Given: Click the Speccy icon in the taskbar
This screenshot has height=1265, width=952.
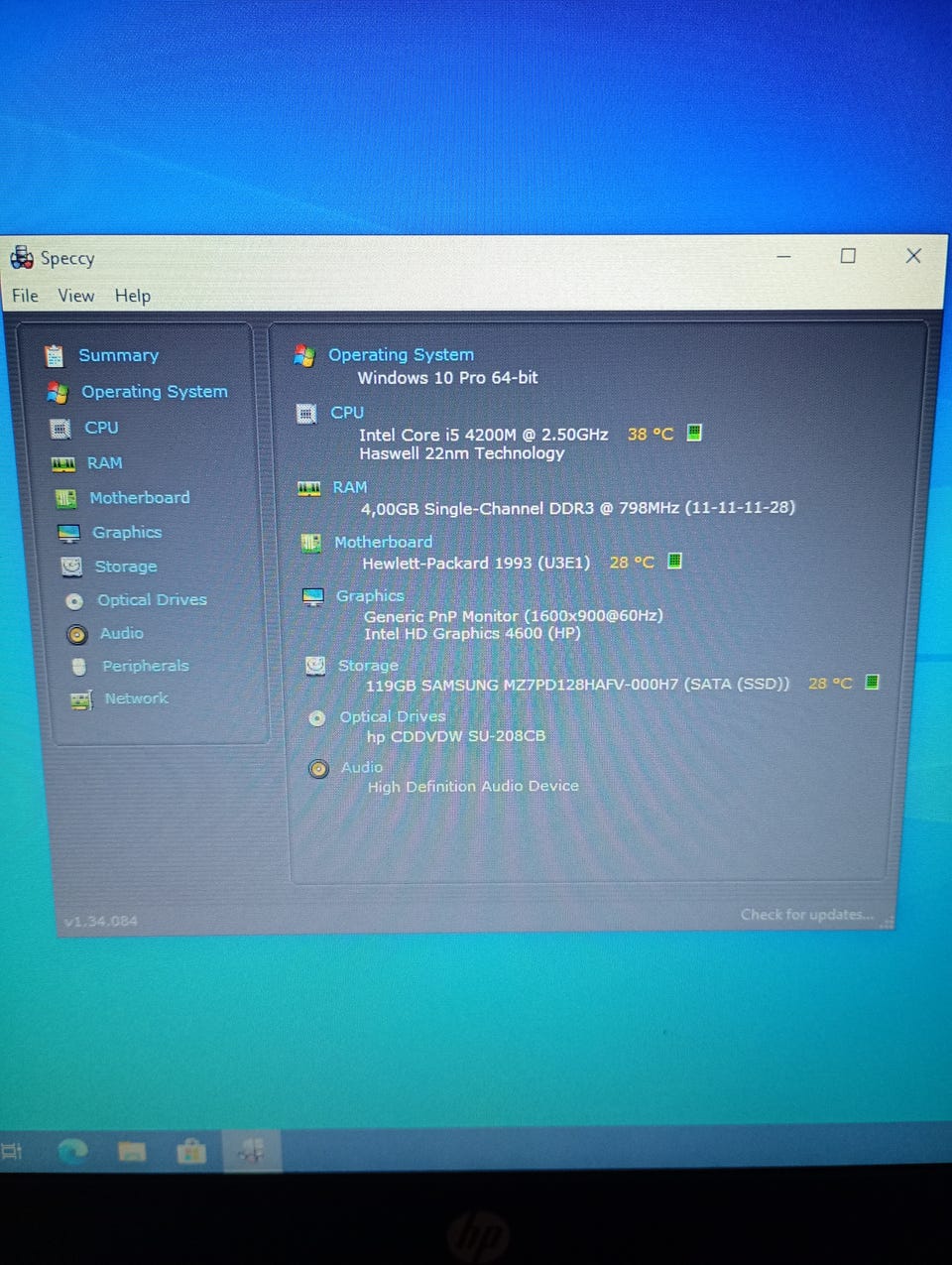Looking at the screenshot, I should [x=251, y=1151].
